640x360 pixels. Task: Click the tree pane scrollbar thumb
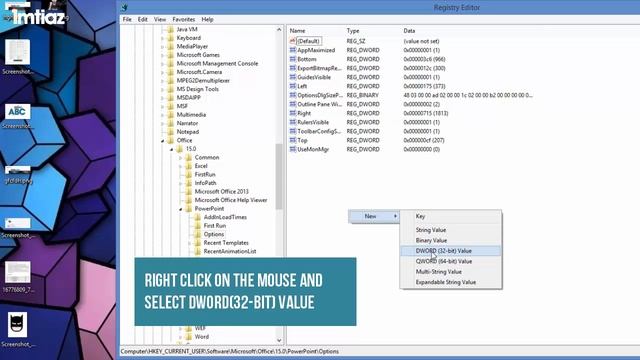pyautogui.click(x=279, y=177)
